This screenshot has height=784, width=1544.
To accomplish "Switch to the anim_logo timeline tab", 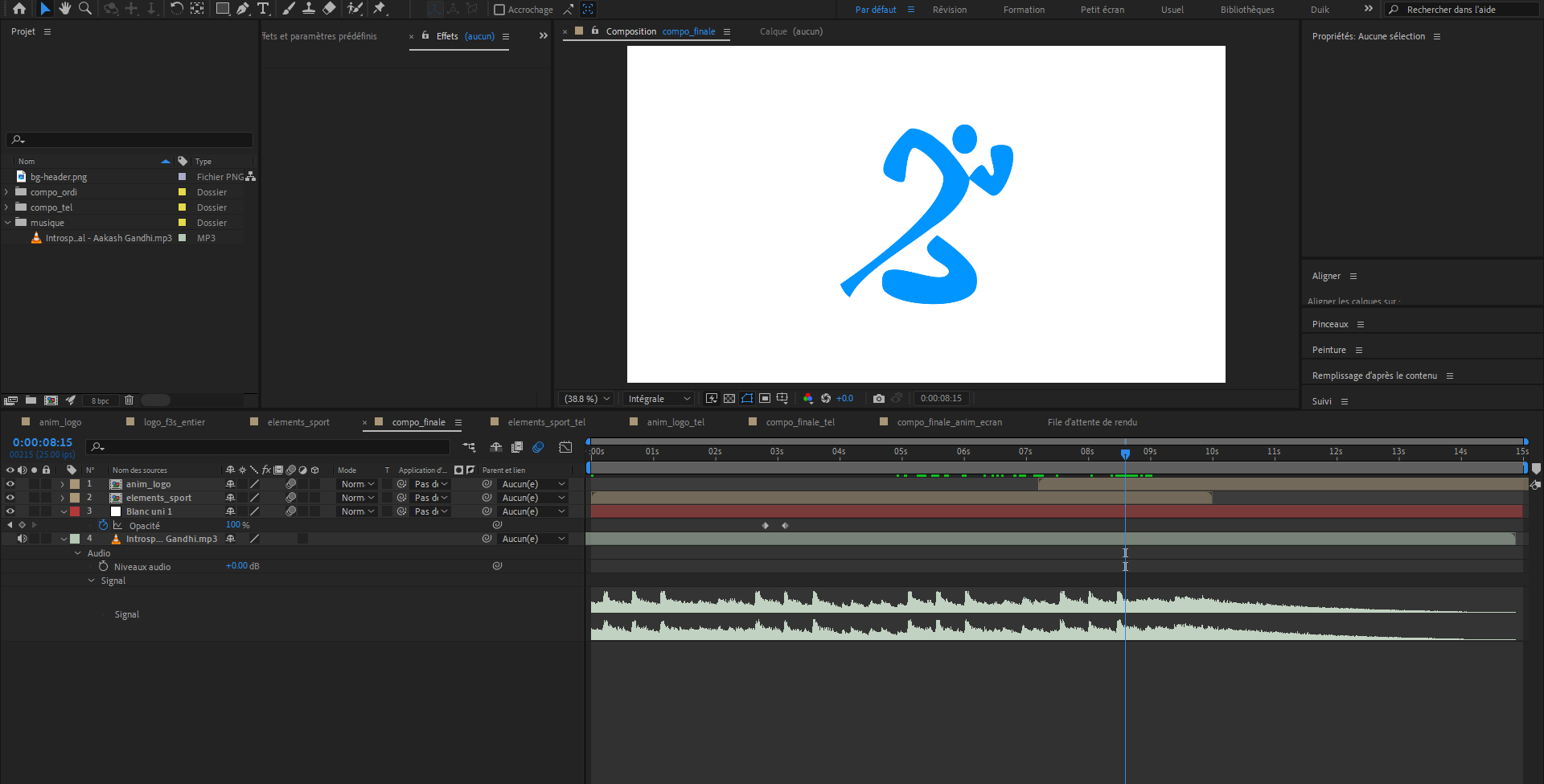I will 60,422.
